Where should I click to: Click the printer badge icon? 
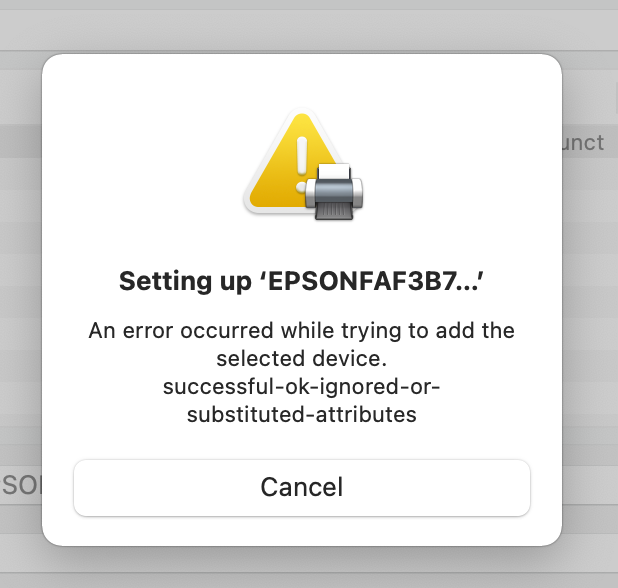[x=334, y=192]
